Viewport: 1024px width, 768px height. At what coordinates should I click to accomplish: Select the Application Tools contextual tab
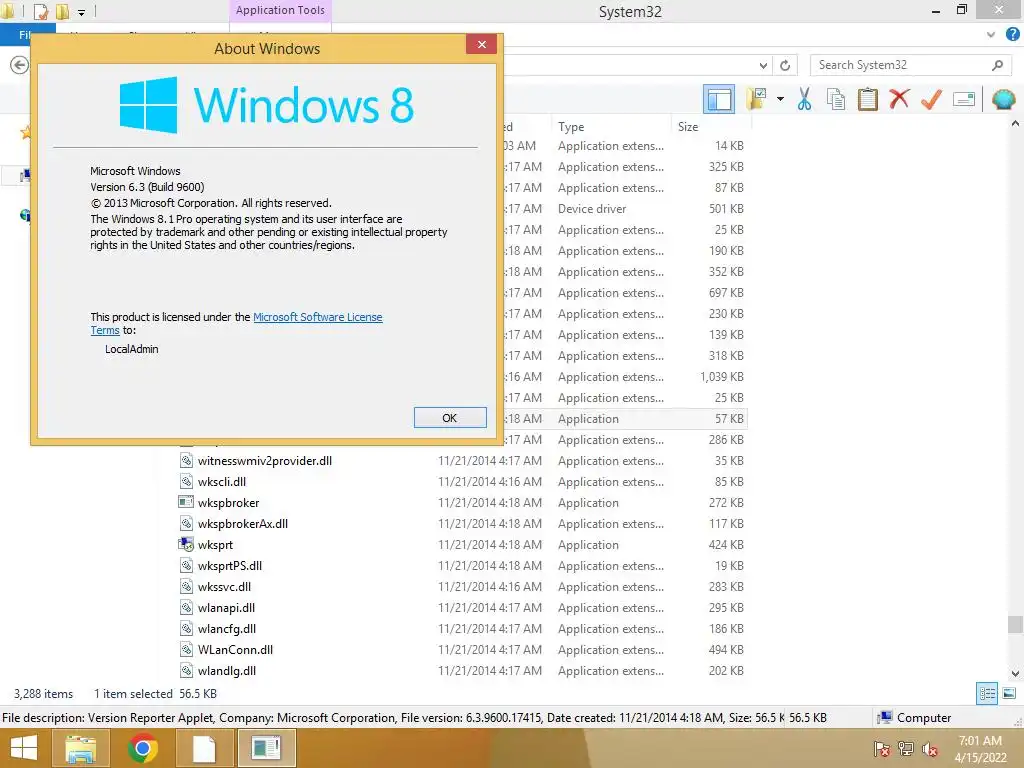[x=280, y=10]
